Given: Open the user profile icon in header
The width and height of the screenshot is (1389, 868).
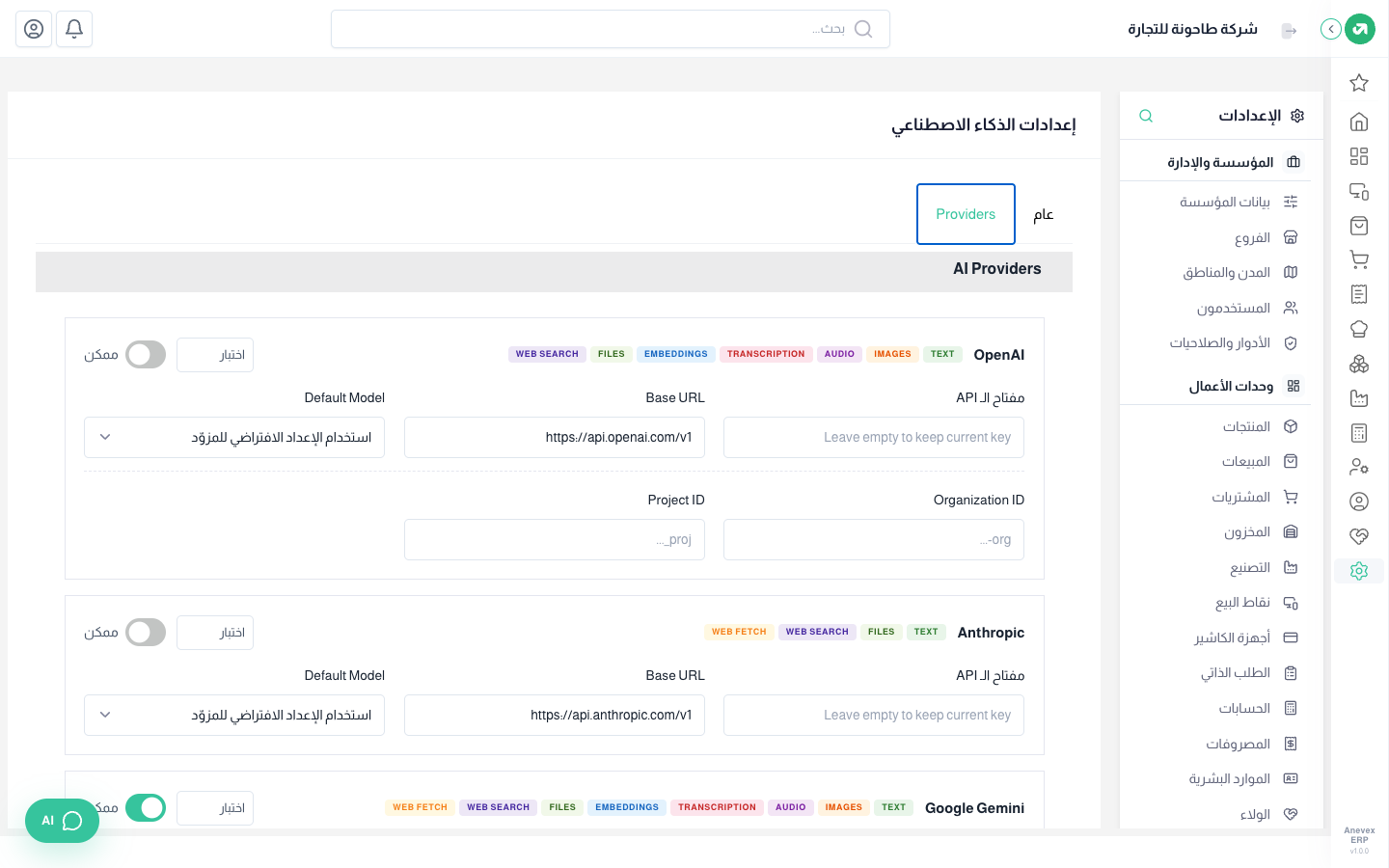Looking at the screenshot, I should (34, 29).
